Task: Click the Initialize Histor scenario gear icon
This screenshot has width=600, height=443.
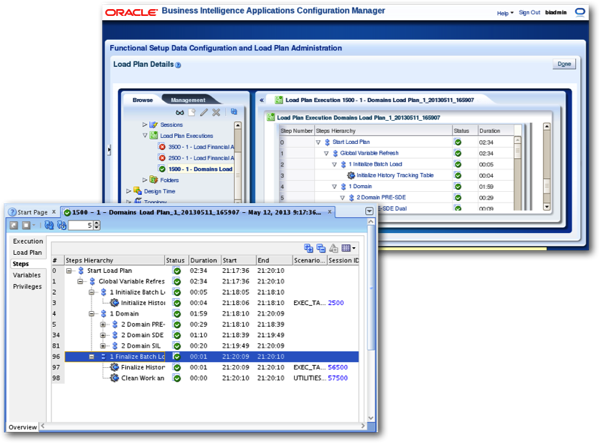Action: click(114, 303)
